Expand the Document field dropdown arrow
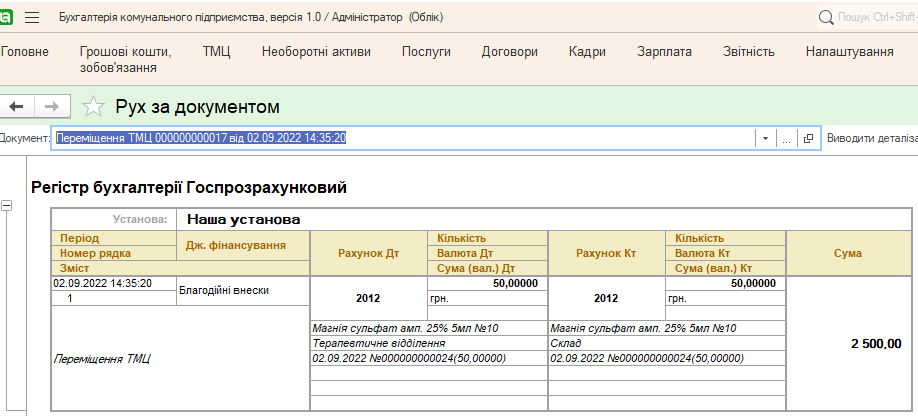918x416 pixels. click(765, 139)
